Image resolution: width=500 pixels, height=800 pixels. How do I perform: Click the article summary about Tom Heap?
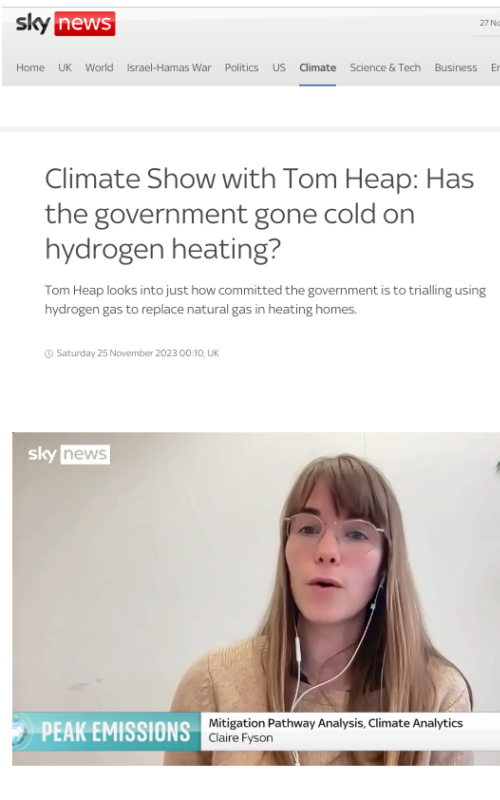pyautogui.click(x=265, y=299)
